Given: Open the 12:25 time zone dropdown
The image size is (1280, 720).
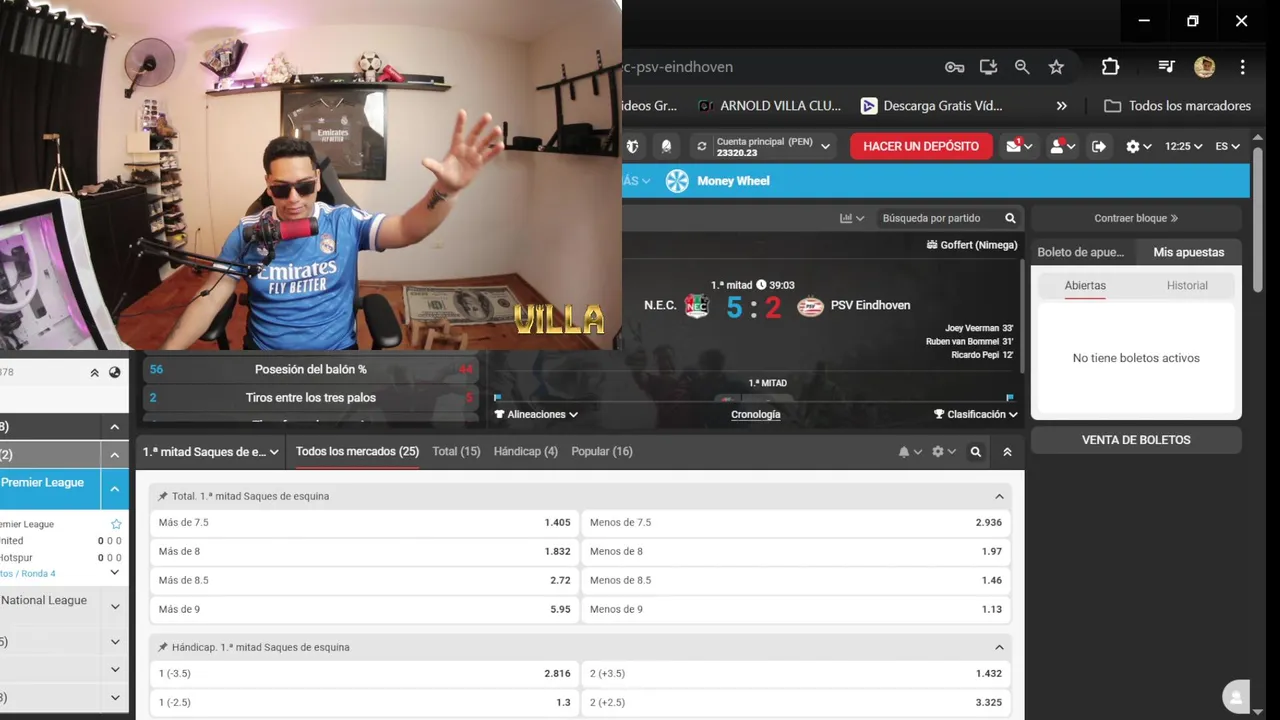Looking at the screenshot, I should pos(1183,146).
